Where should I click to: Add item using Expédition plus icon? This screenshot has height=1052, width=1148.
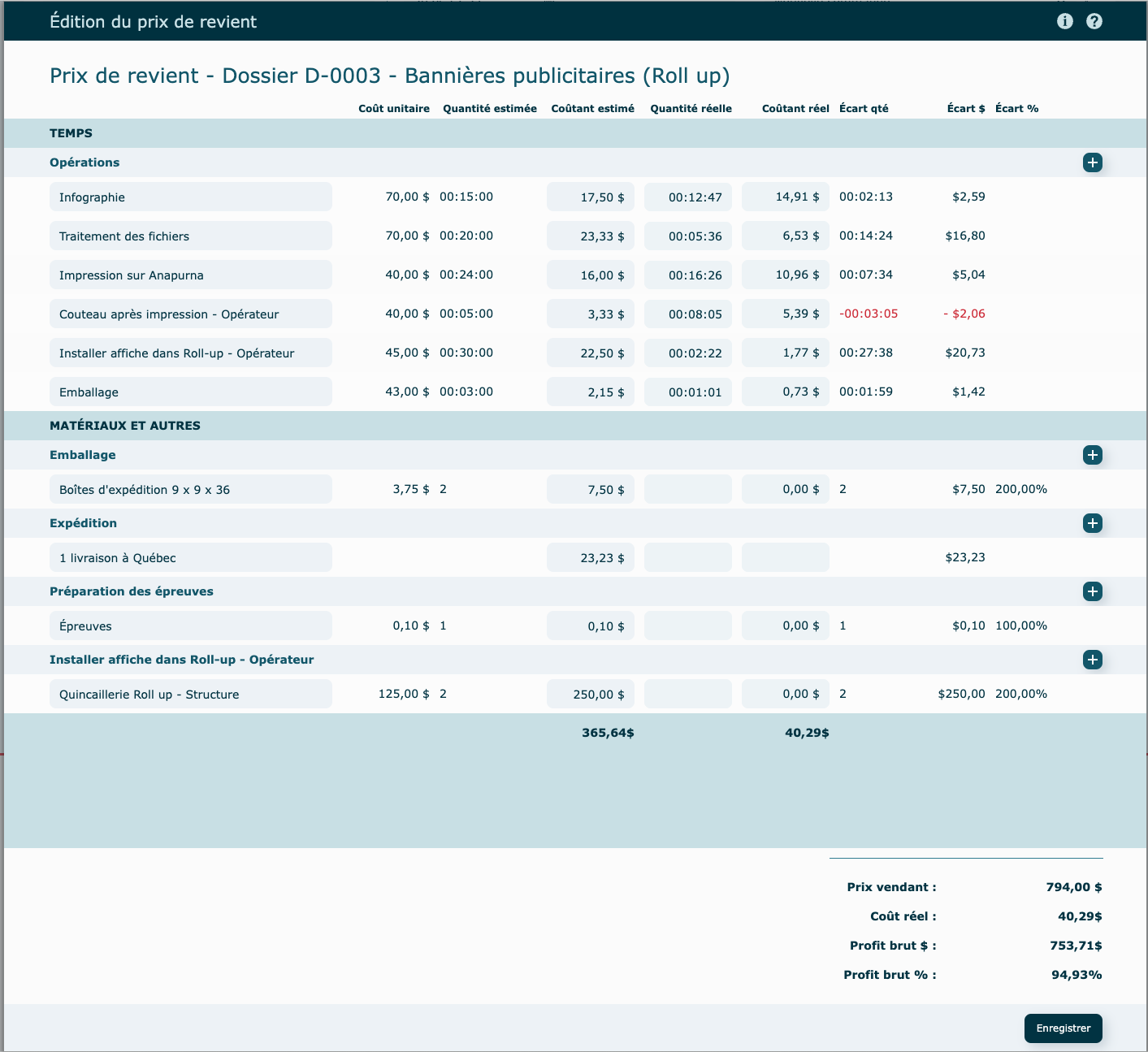1092,523
